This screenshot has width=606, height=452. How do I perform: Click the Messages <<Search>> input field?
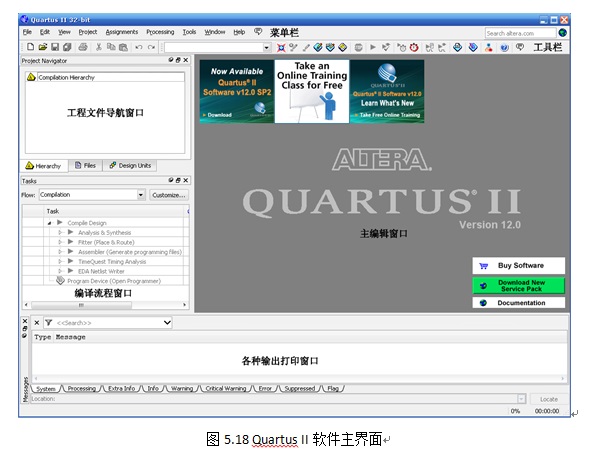(109, 323)
